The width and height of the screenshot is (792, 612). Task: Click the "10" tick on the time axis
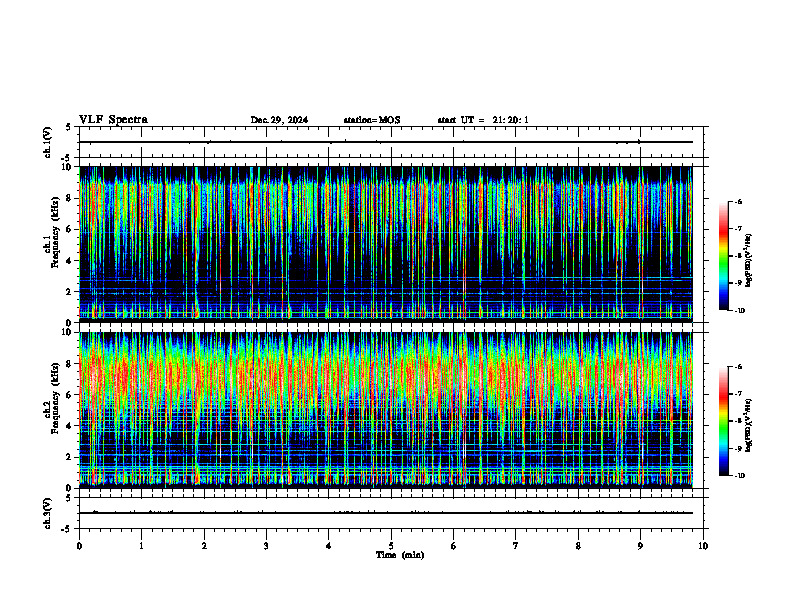coord(703,546)
